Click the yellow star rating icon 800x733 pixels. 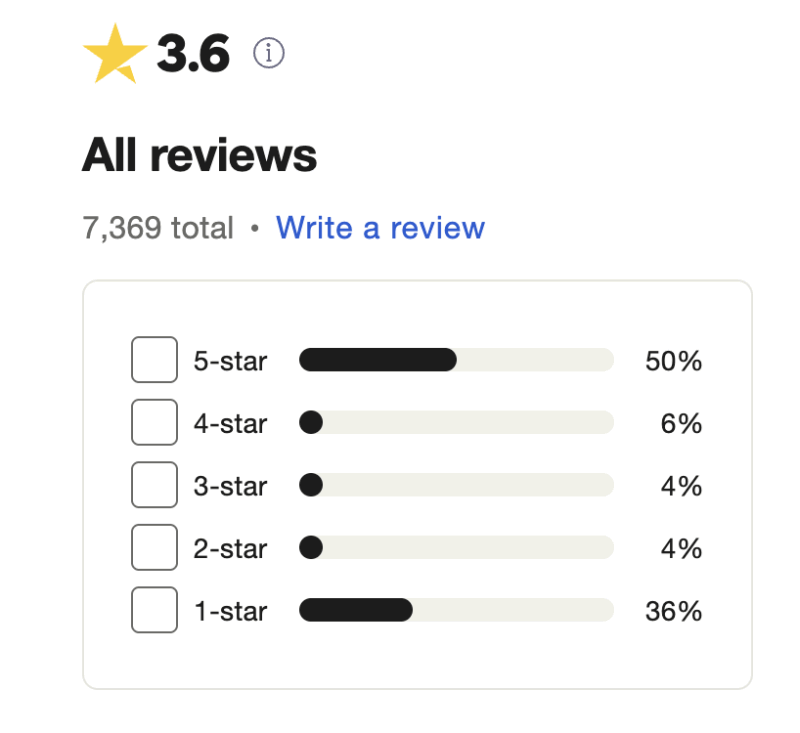pos(115,54)
